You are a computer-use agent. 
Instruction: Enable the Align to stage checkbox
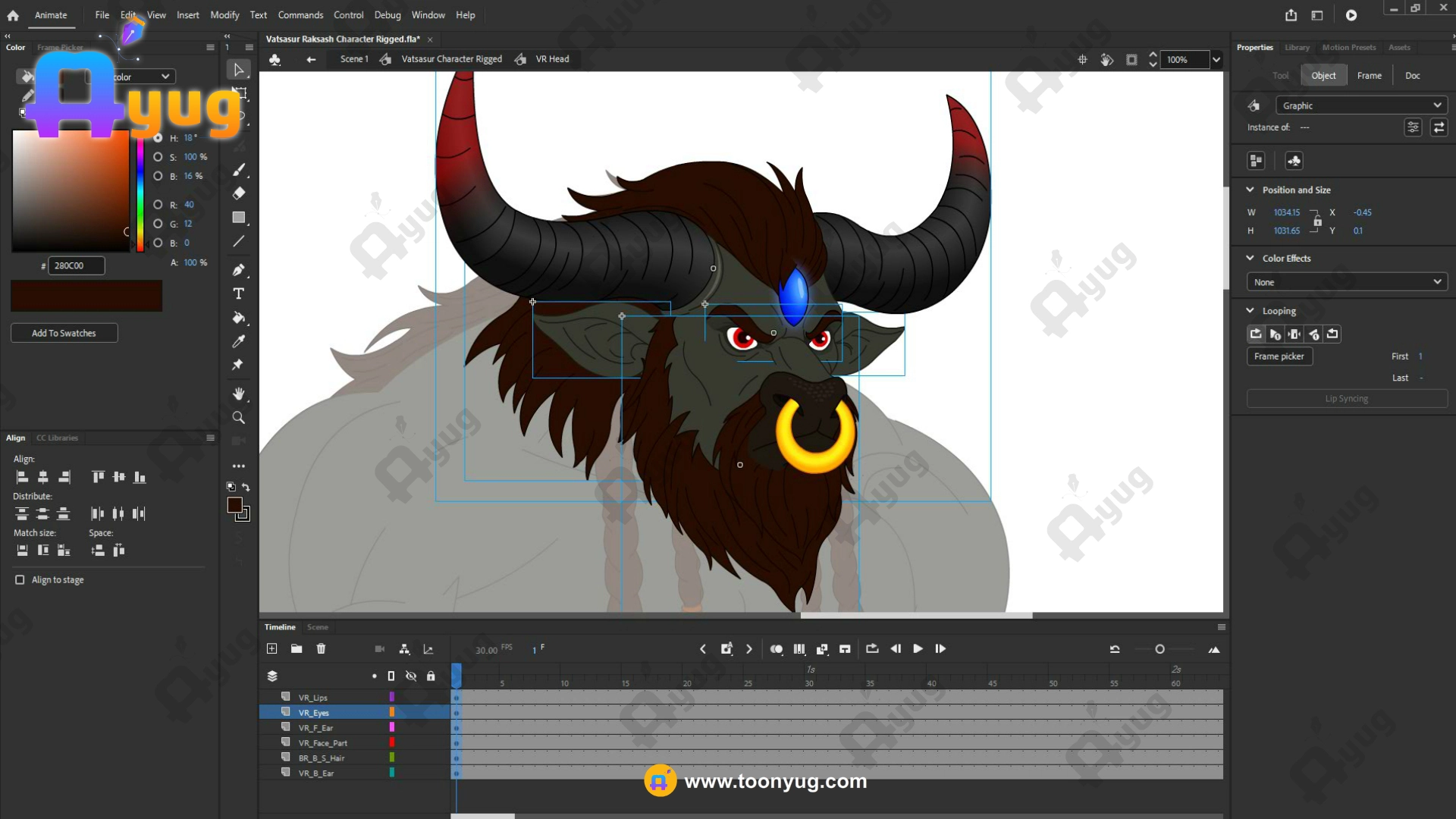coord(20,580)
